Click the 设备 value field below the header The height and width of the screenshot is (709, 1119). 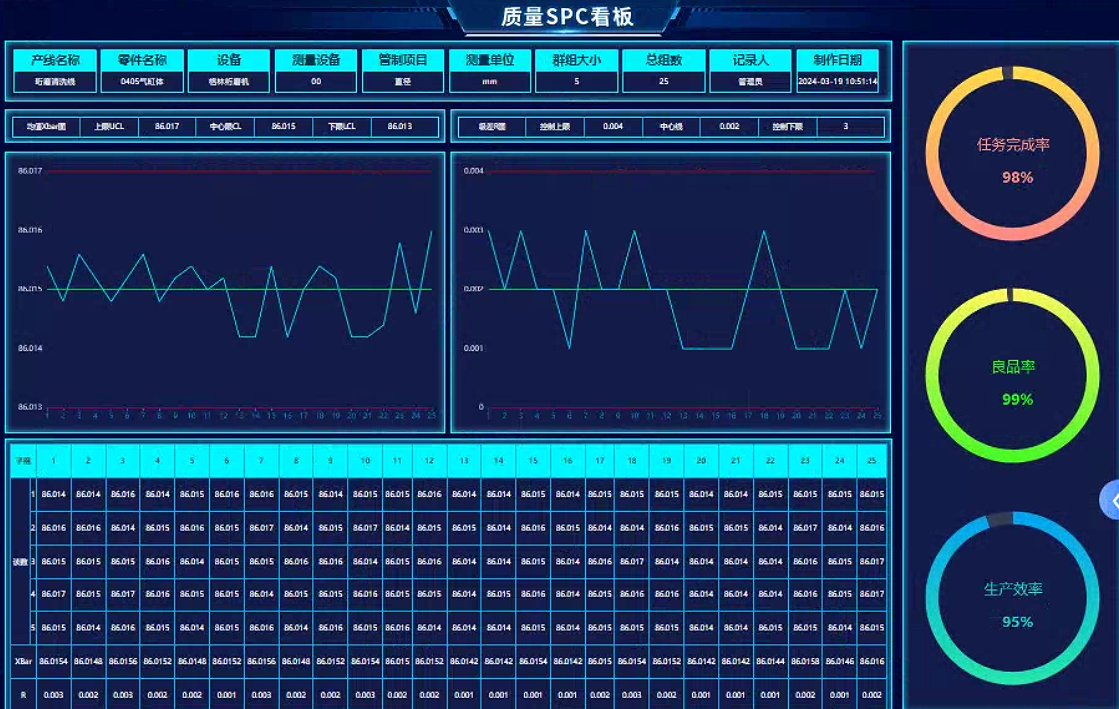[x=228, y=82]
